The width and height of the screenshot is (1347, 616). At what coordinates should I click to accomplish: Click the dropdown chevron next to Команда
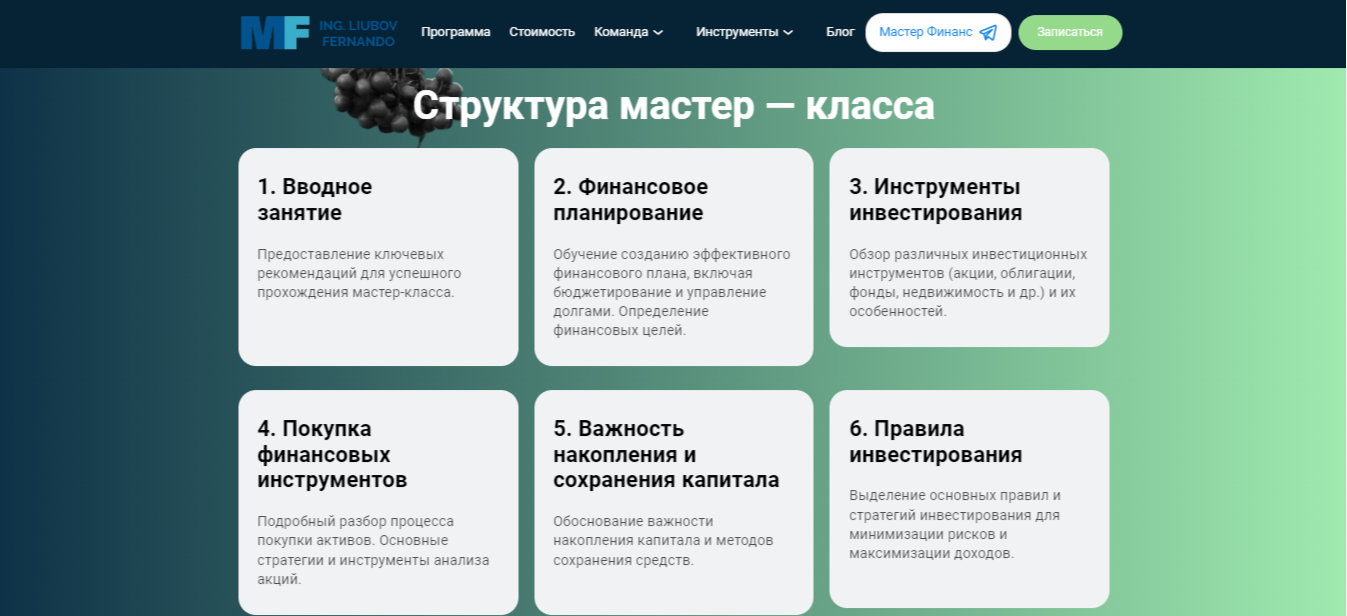659,32
